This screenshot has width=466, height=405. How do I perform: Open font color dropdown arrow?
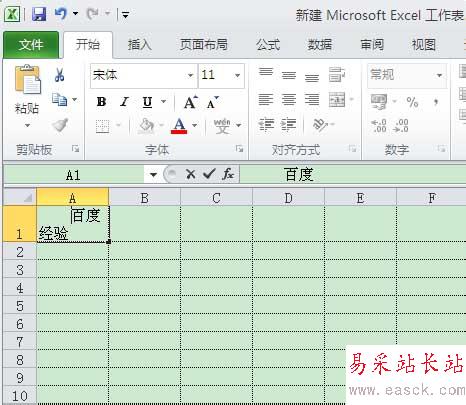[x=195, y=125]
